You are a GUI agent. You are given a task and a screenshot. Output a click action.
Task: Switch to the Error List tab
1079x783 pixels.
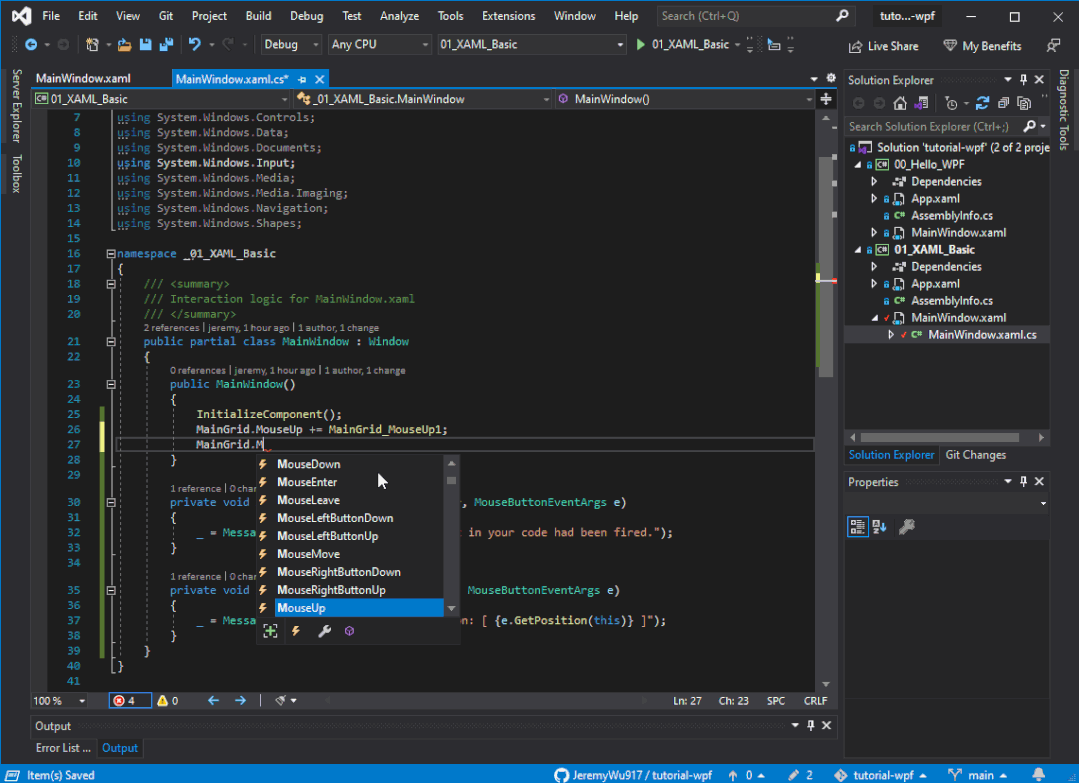(63, 748)
